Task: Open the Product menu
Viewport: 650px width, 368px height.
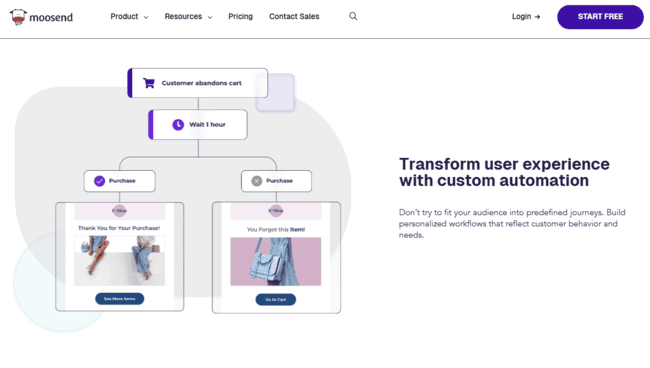Action: [124, 17]
